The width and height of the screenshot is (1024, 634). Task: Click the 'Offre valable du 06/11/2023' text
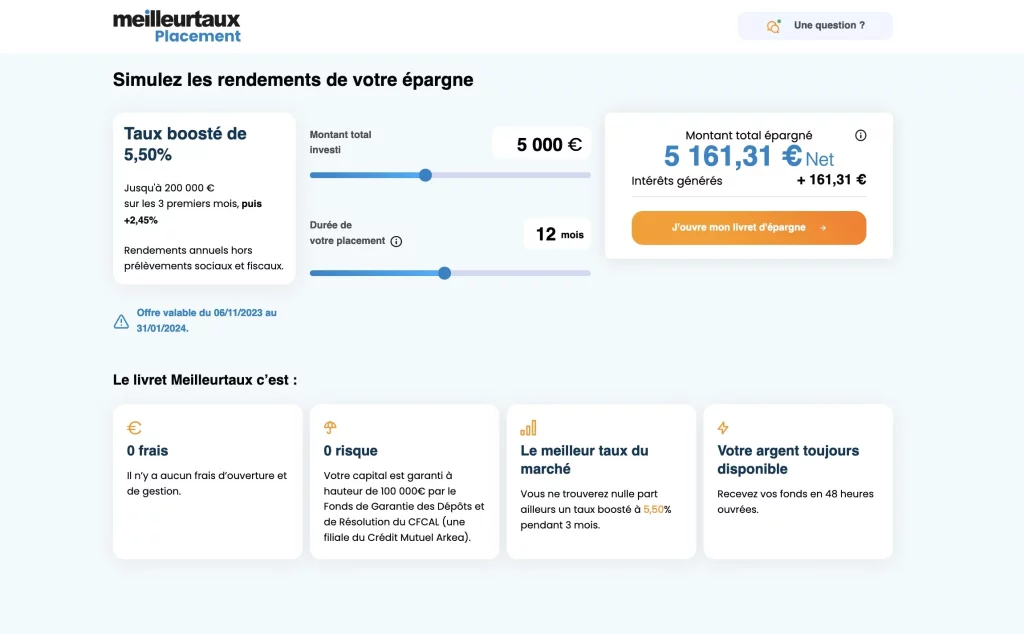[x=206, y=321]
